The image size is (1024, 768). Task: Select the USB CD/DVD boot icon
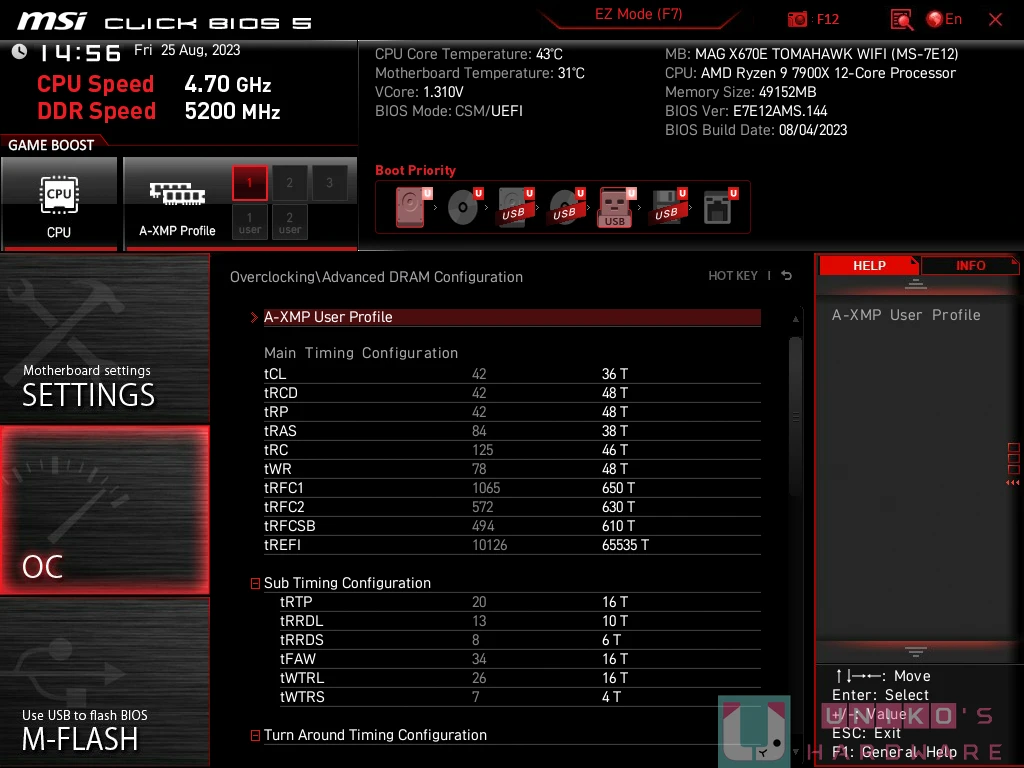[566, 207]
